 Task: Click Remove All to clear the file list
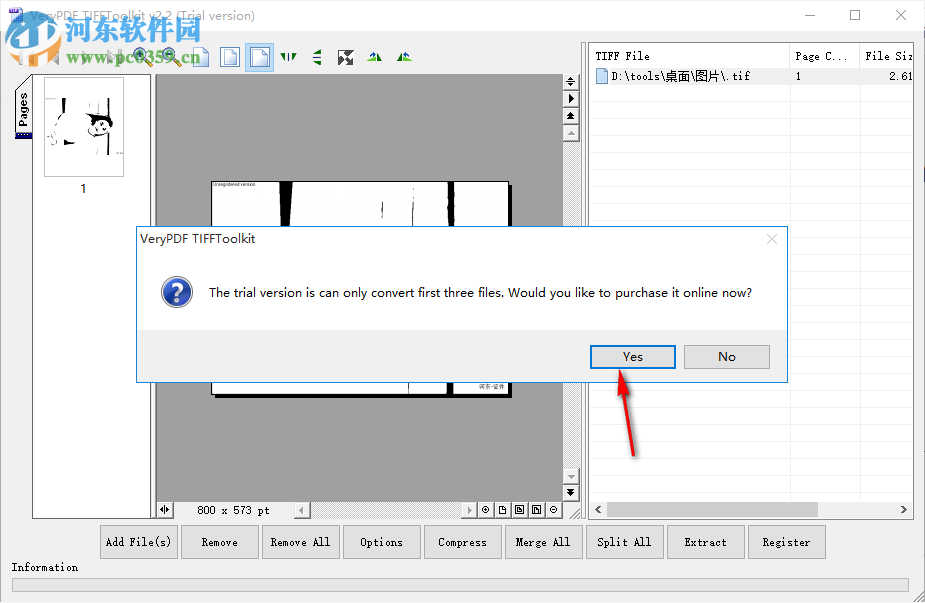(x=300, y=541)
